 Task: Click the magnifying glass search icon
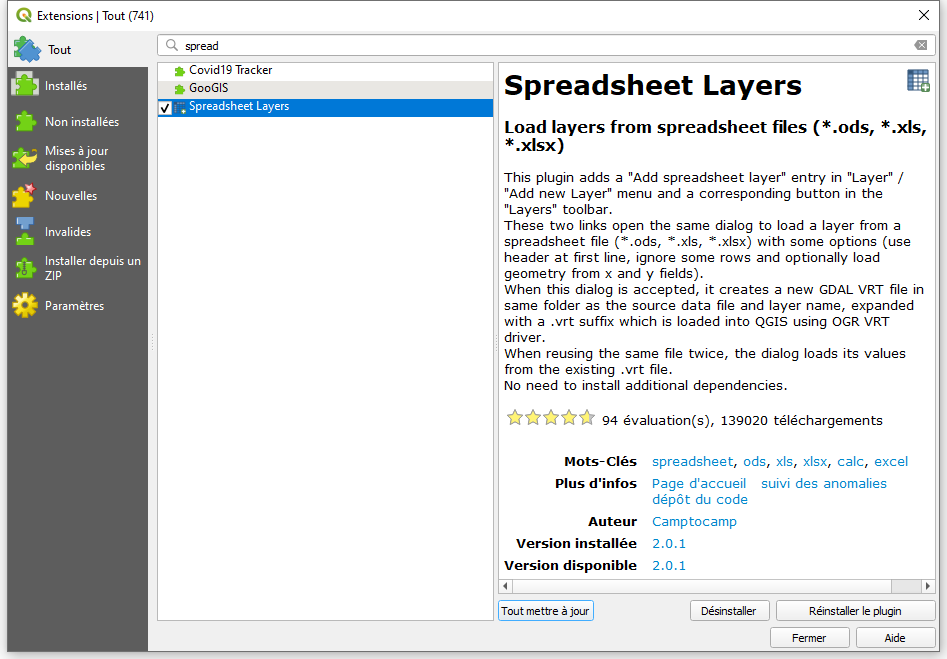pos(172,45)
